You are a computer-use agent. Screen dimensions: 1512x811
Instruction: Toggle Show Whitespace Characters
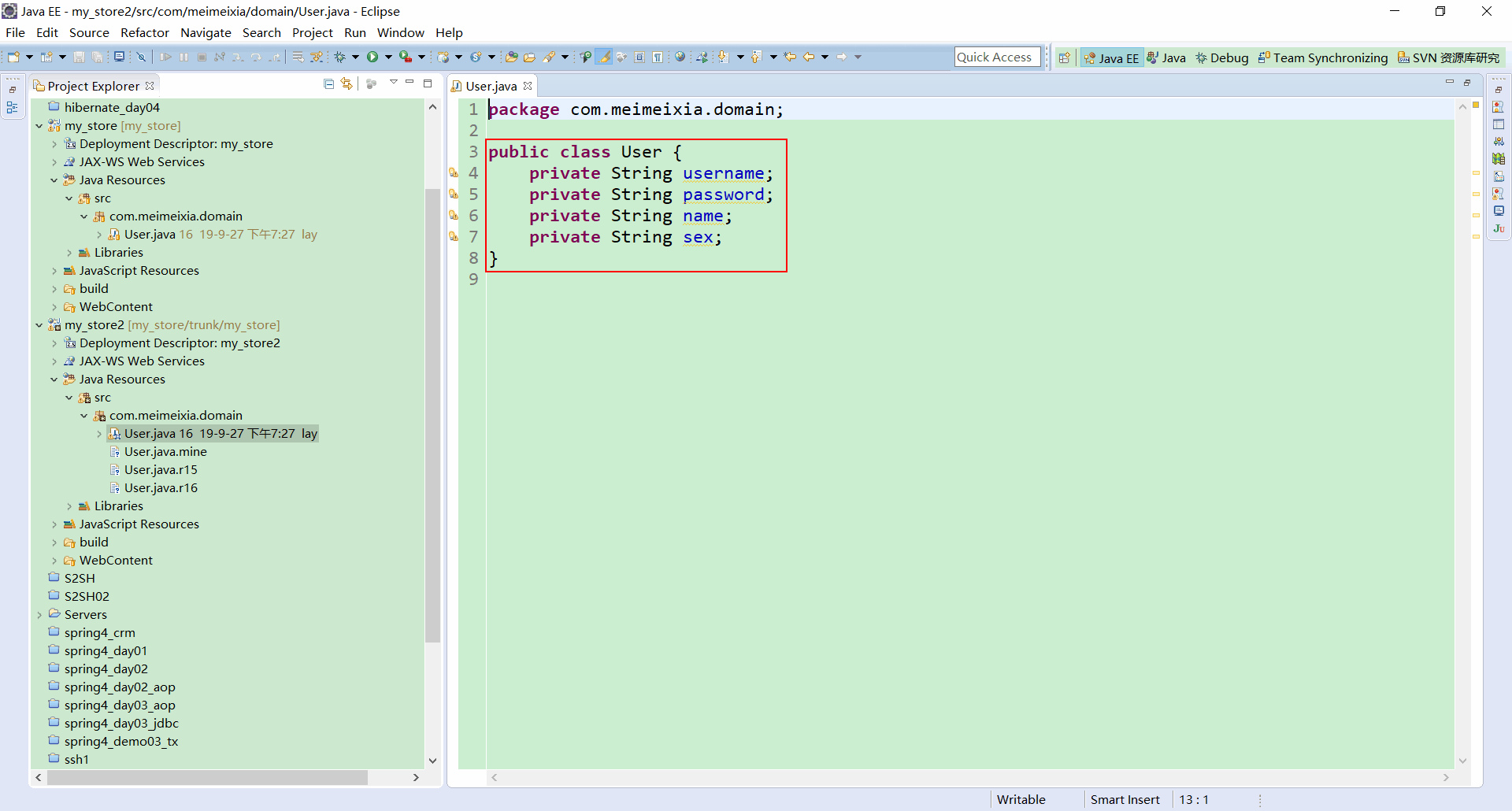(657, 57)
